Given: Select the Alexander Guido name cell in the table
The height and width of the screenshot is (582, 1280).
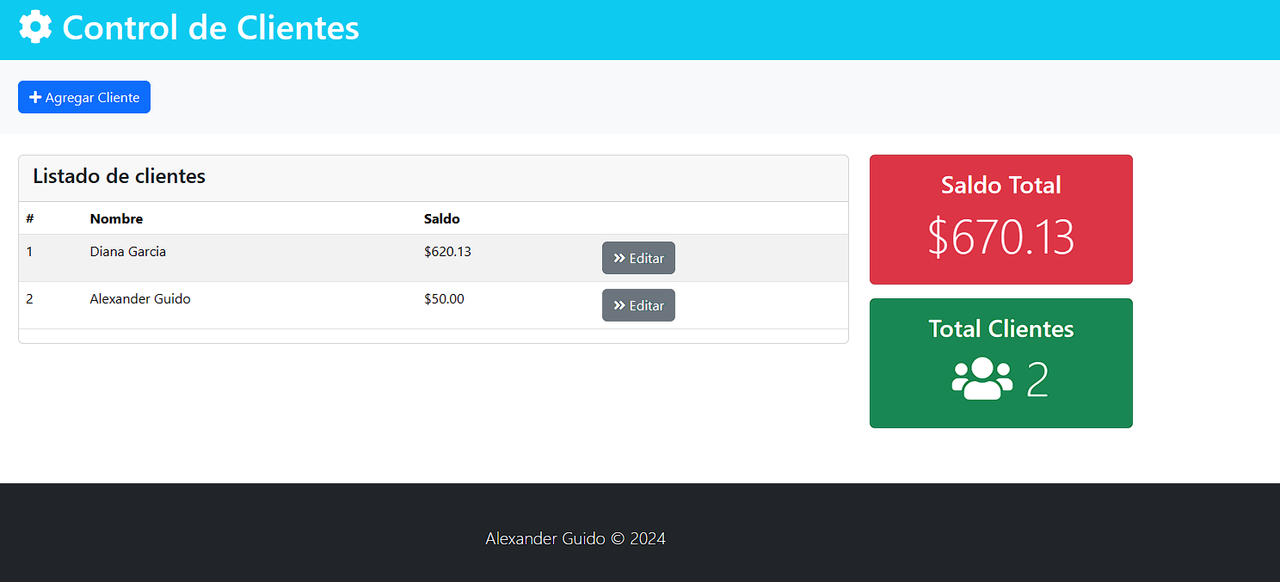Looking at the screenshot, I should pos(140,299).
